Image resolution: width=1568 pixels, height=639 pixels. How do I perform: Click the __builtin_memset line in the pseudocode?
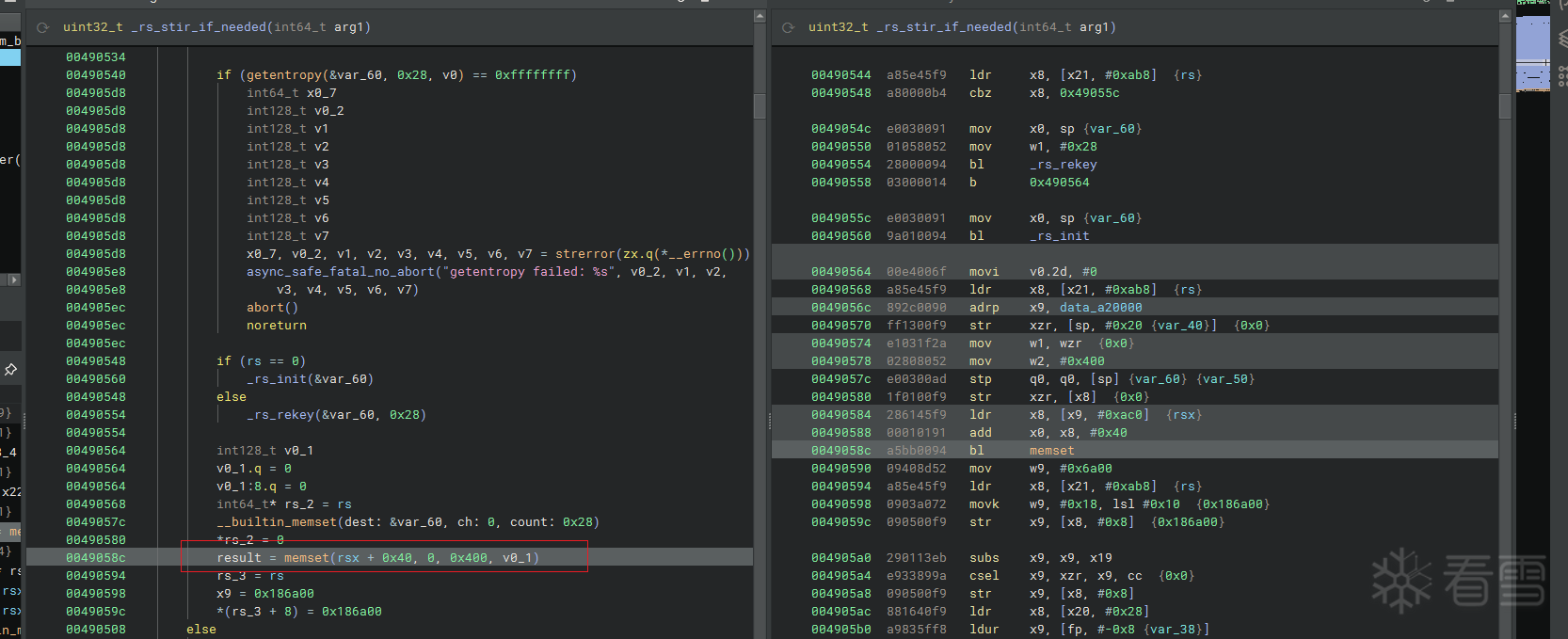click(408, 522)
